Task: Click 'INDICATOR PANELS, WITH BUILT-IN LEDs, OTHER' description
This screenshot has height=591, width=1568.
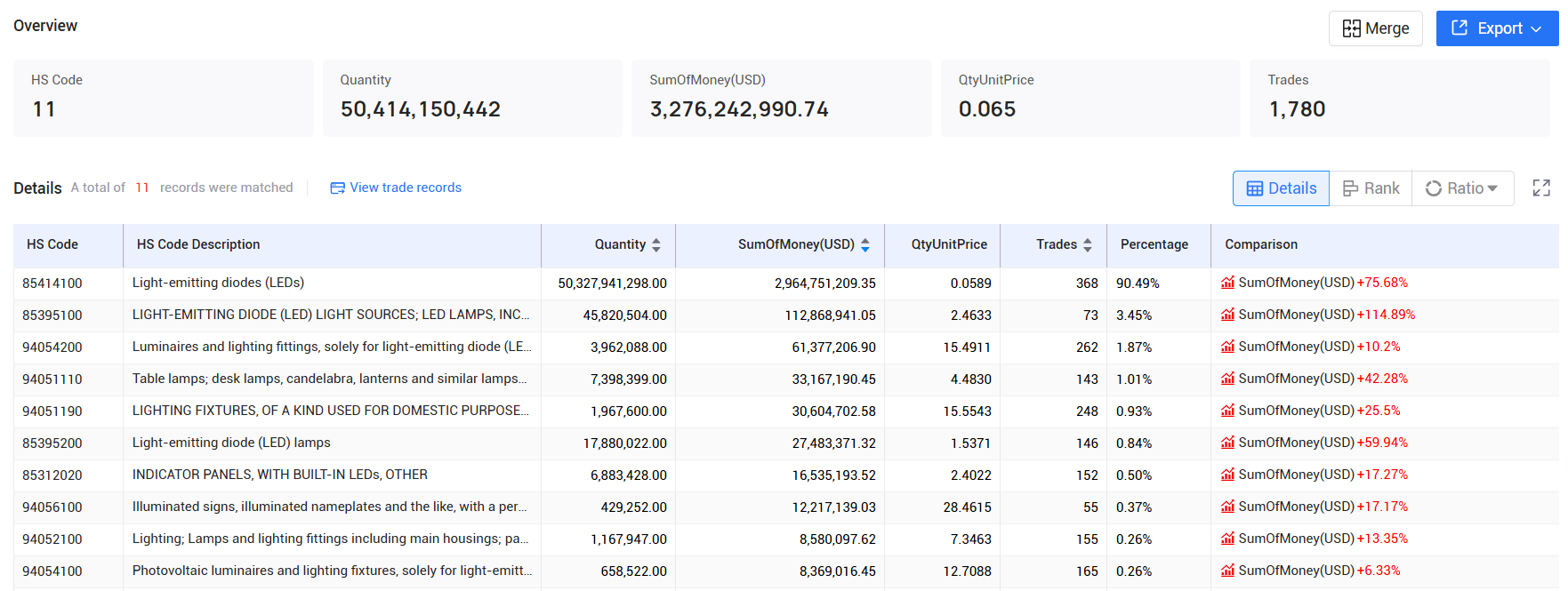Action: (280, 475)
